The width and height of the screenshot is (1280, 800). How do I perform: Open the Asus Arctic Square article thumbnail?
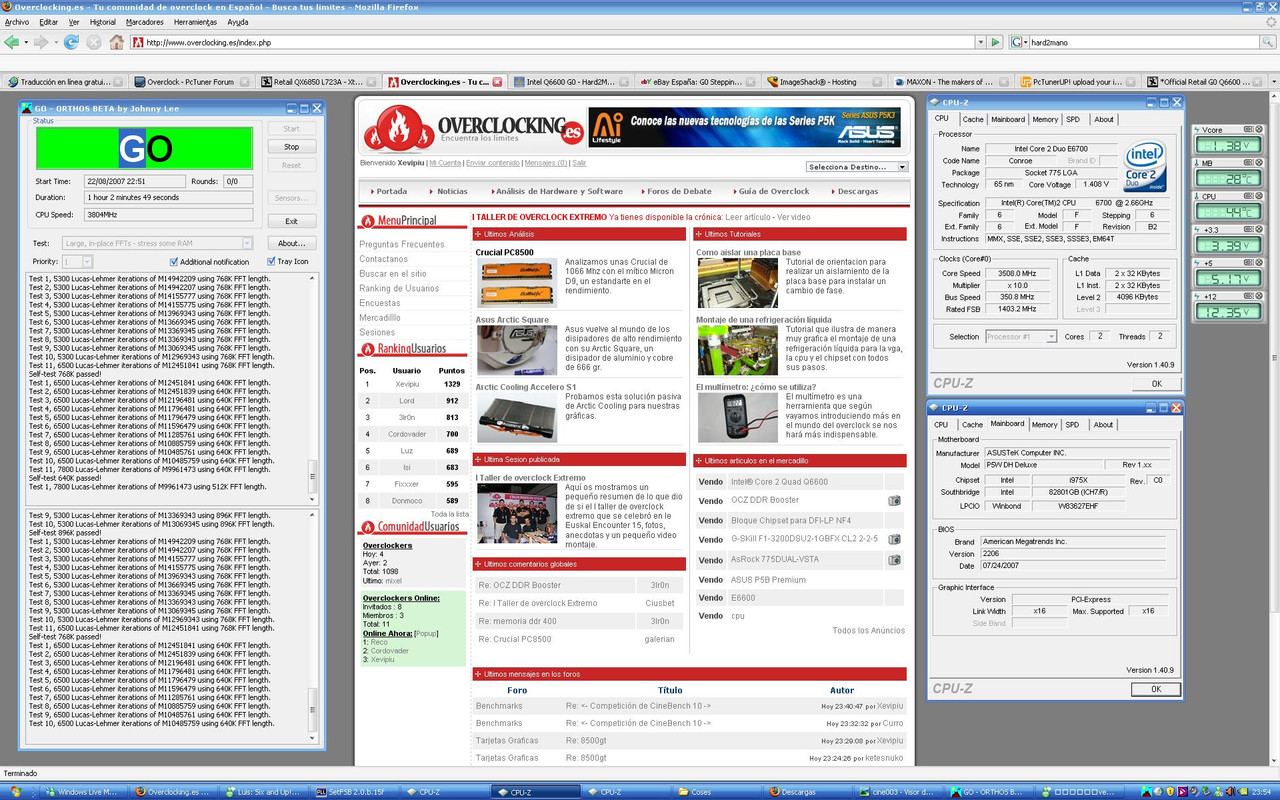(517, 350)
